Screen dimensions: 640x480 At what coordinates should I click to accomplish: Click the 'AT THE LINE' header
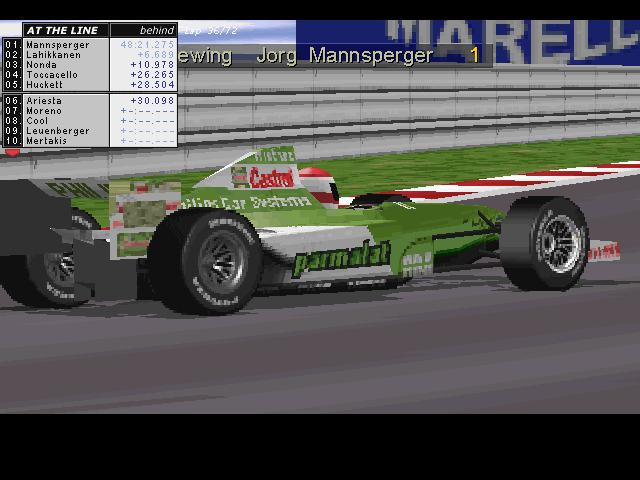61,31
